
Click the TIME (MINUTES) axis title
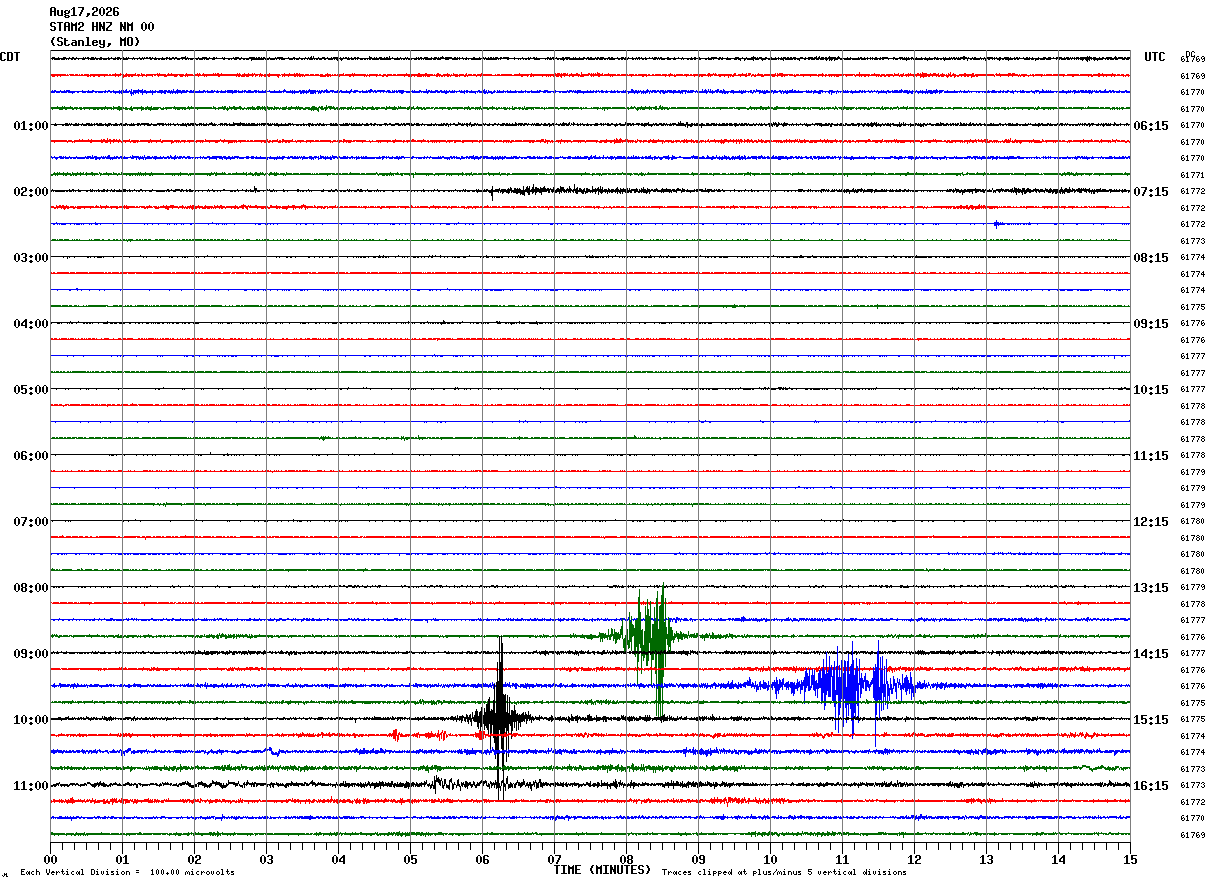point(602,870)
